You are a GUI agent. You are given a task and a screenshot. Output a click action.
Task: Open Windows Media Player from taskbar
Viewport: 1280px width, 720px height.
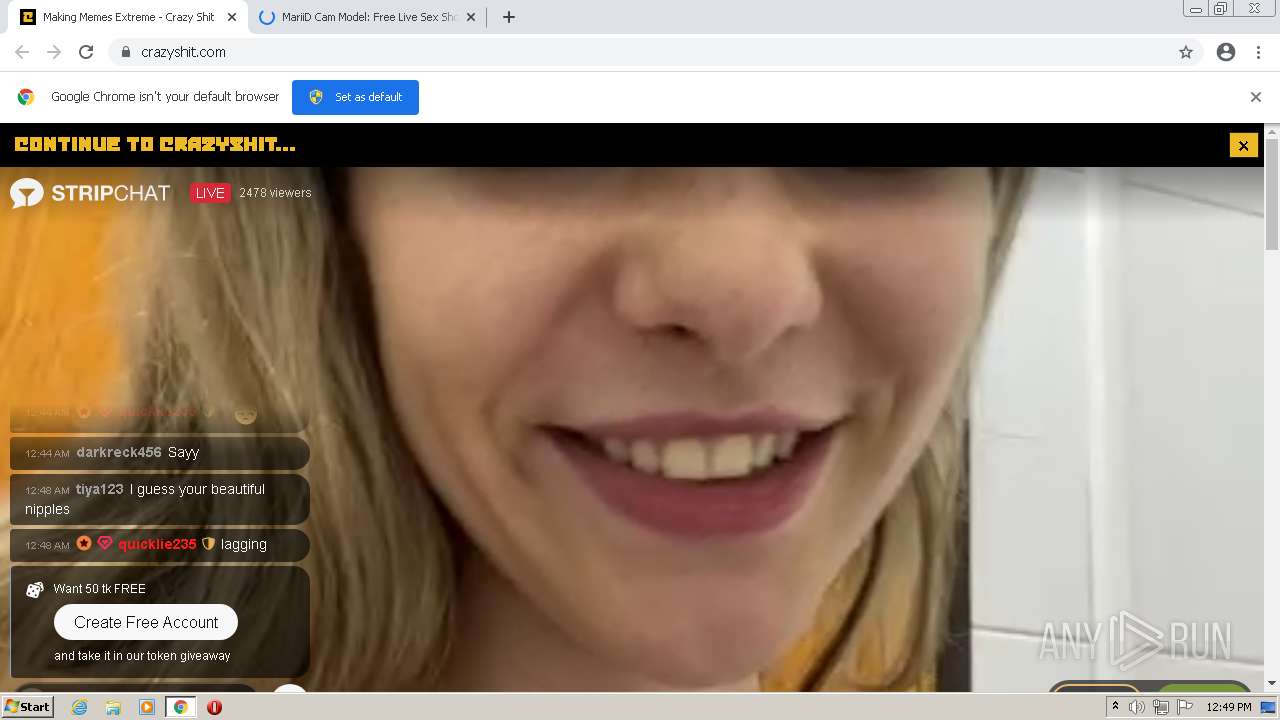pyautogui.click(x=147, y=707)
